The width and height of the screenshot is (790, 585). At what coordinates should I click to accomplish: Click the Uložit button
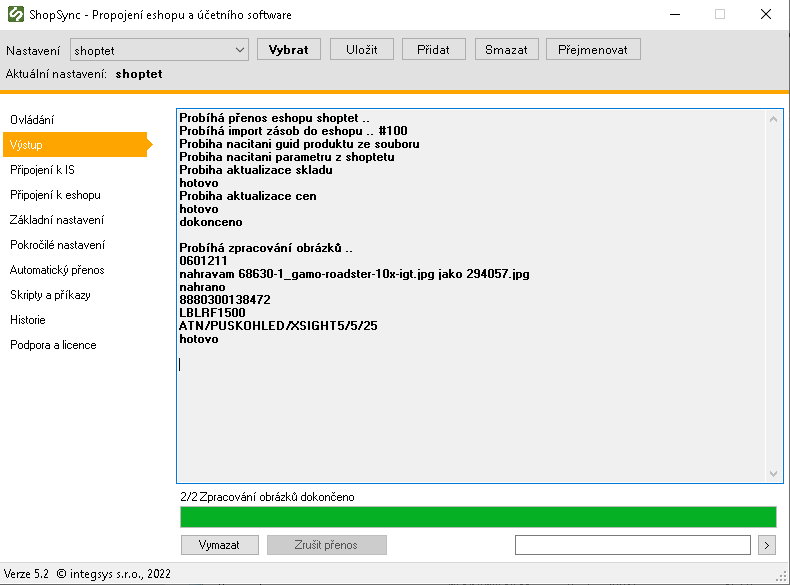coord(362,49)
